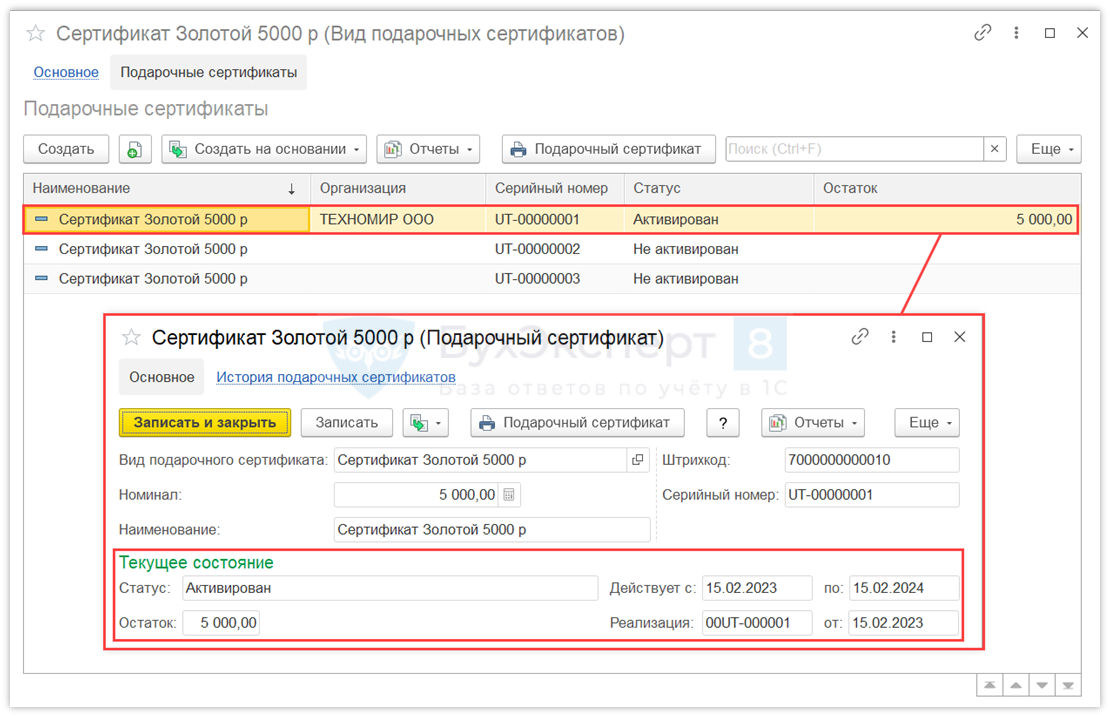Viewport: 1110px width, 717px height.
Task: Copy link to outer window
Action: click(x=982, y=33)
